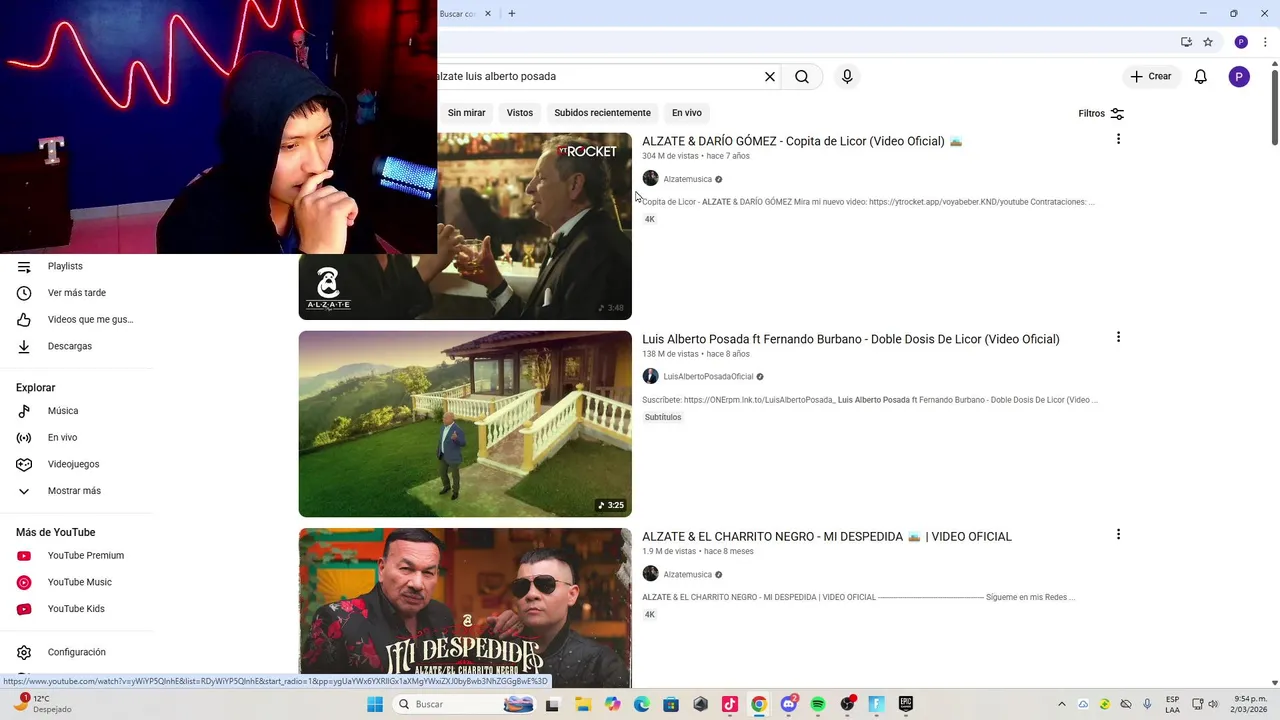Click the ESP LAA language indicator
The height and width of the screenshot is (720, 1280).
[x=1172, y=704]
